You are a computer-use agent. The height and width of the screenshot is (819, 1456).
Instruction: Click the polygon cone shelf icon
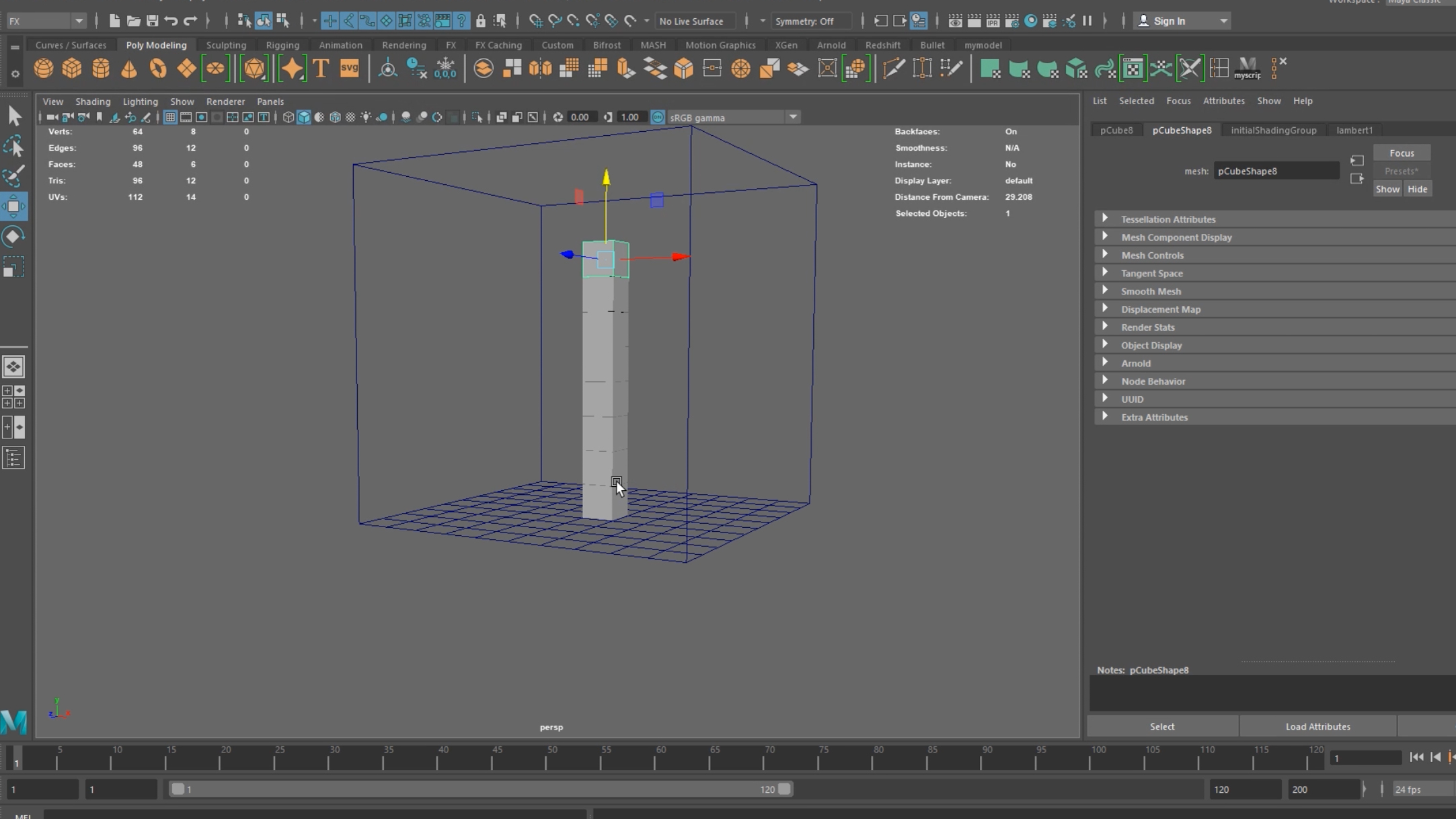129,69
